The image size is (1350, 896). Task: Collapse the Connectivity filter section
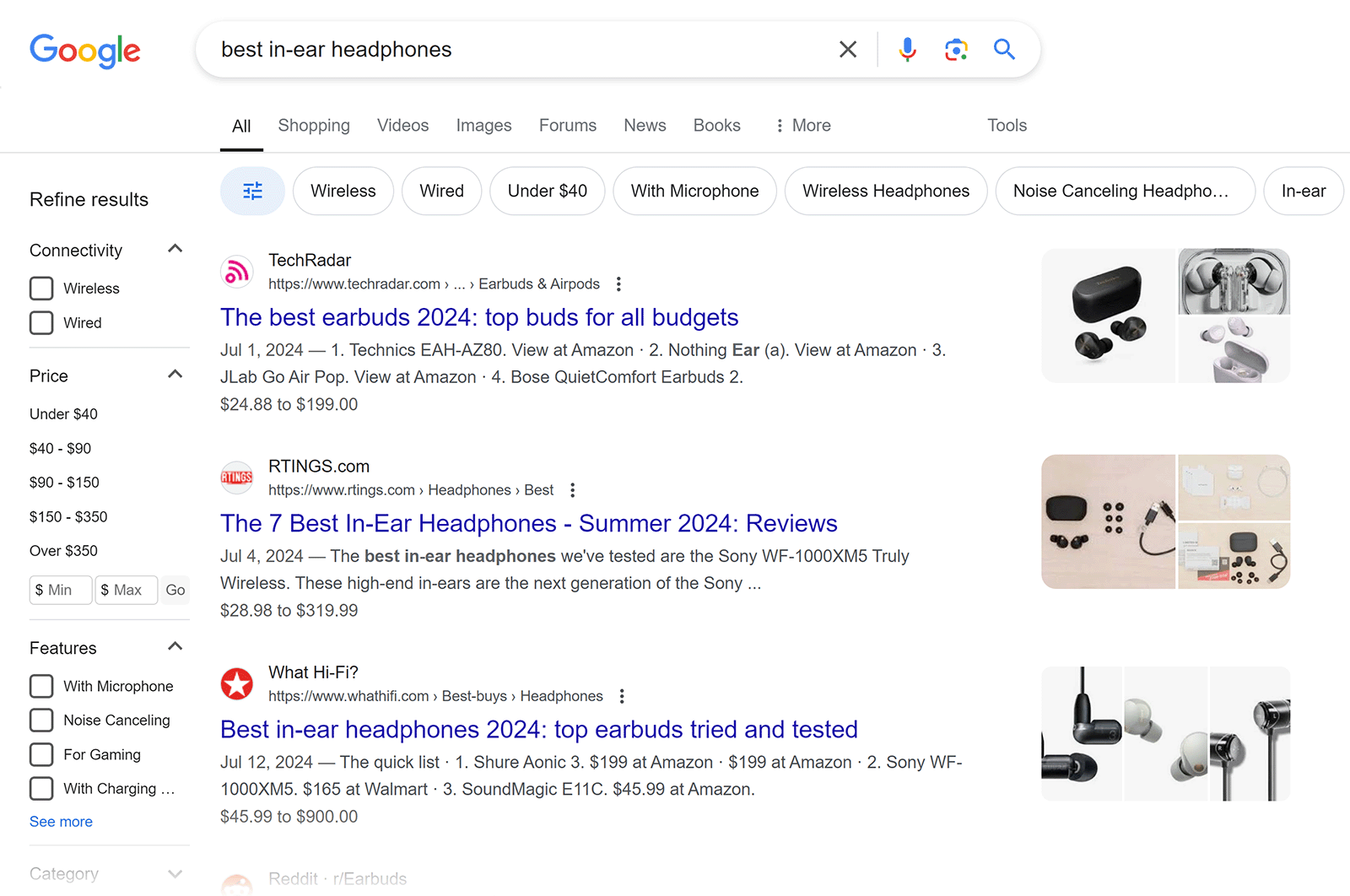pos(175,248)
